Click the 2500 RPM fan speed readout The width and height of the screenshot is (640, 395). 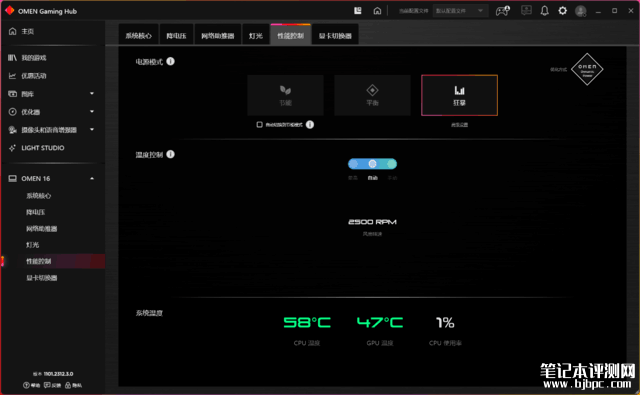pyautogui.click(x=372, y=222)
